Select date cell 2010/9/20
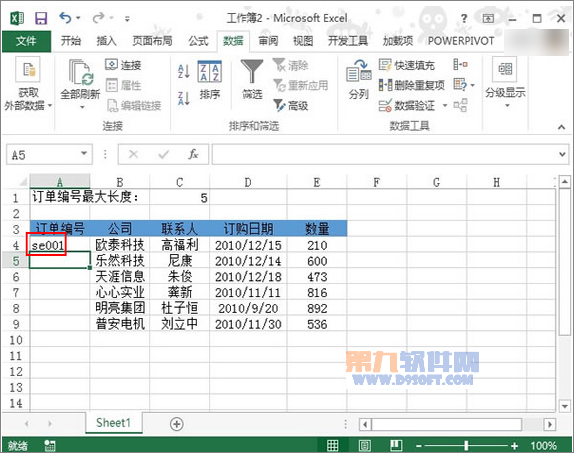This screenshot has width=574, height=453. 248,308
